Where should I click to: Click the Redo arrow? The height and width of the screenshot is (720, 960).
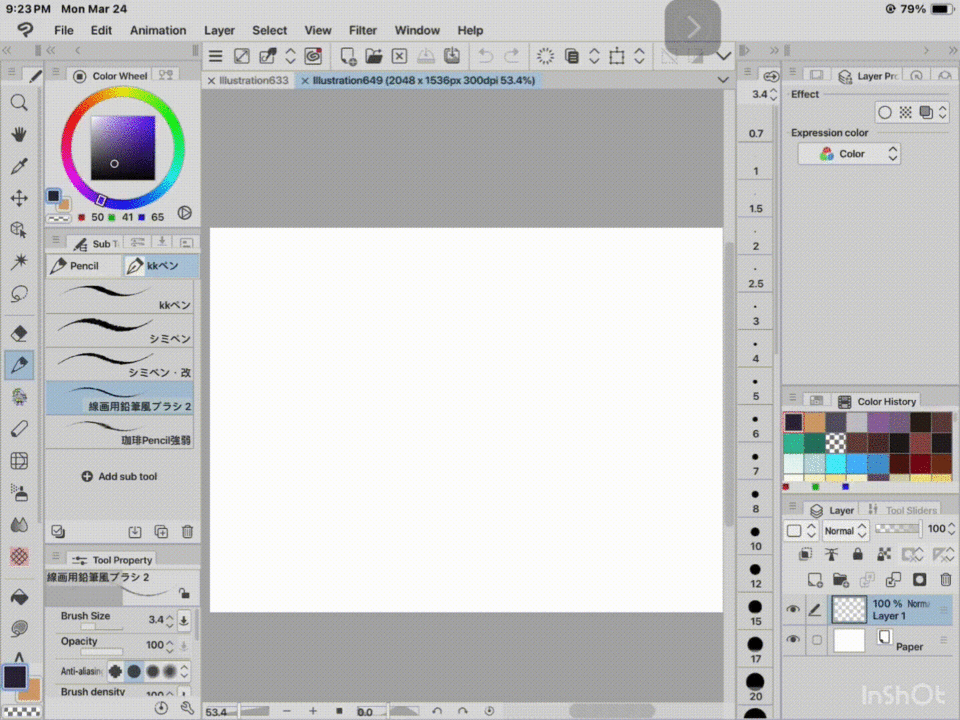click(x=511, y=56)
